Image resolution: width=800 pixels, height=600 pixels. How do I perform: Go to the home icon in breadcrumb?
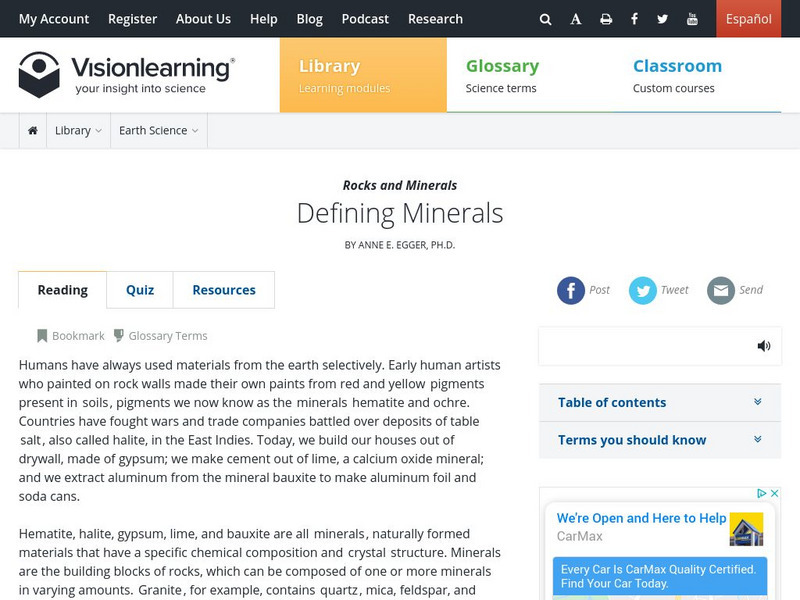[33, 131]
